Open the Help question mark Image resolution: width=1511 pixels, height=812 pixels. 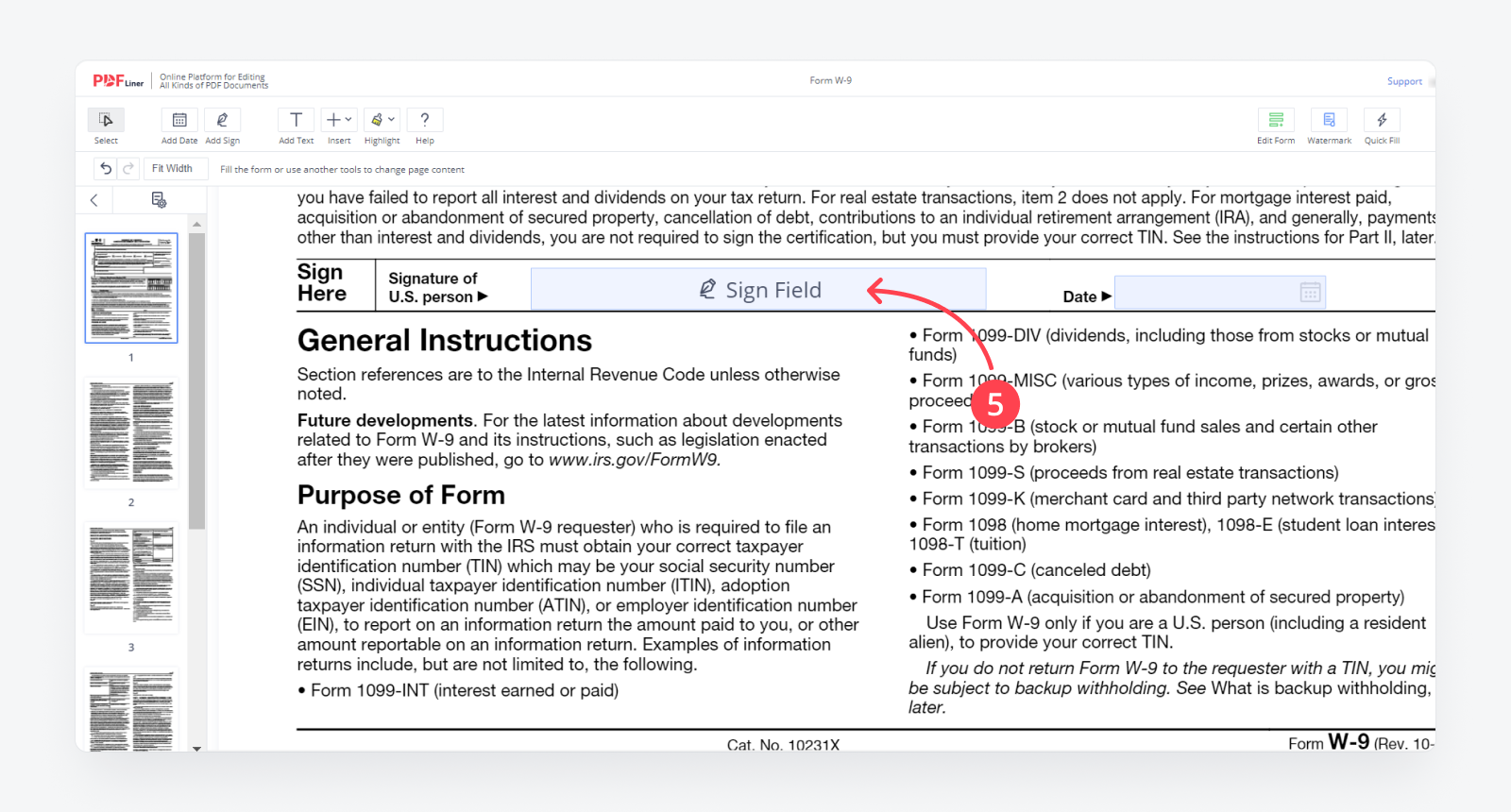[425, 120]
